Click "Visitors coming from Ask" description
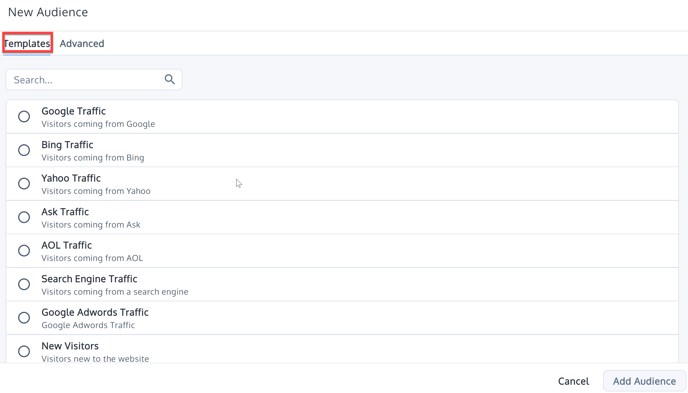Image resolution: width=688 pixels, height=393 pixels. pos(91,225)
